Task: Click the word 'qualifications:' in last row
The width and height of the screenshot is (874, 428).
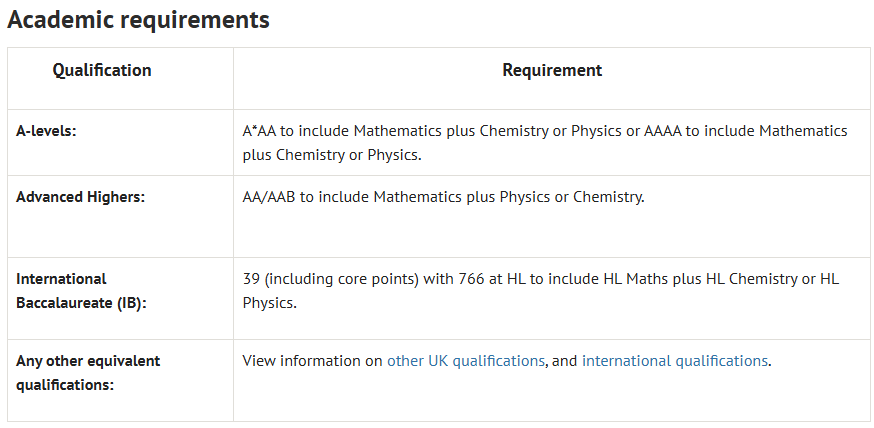Action: click(65, 385)
